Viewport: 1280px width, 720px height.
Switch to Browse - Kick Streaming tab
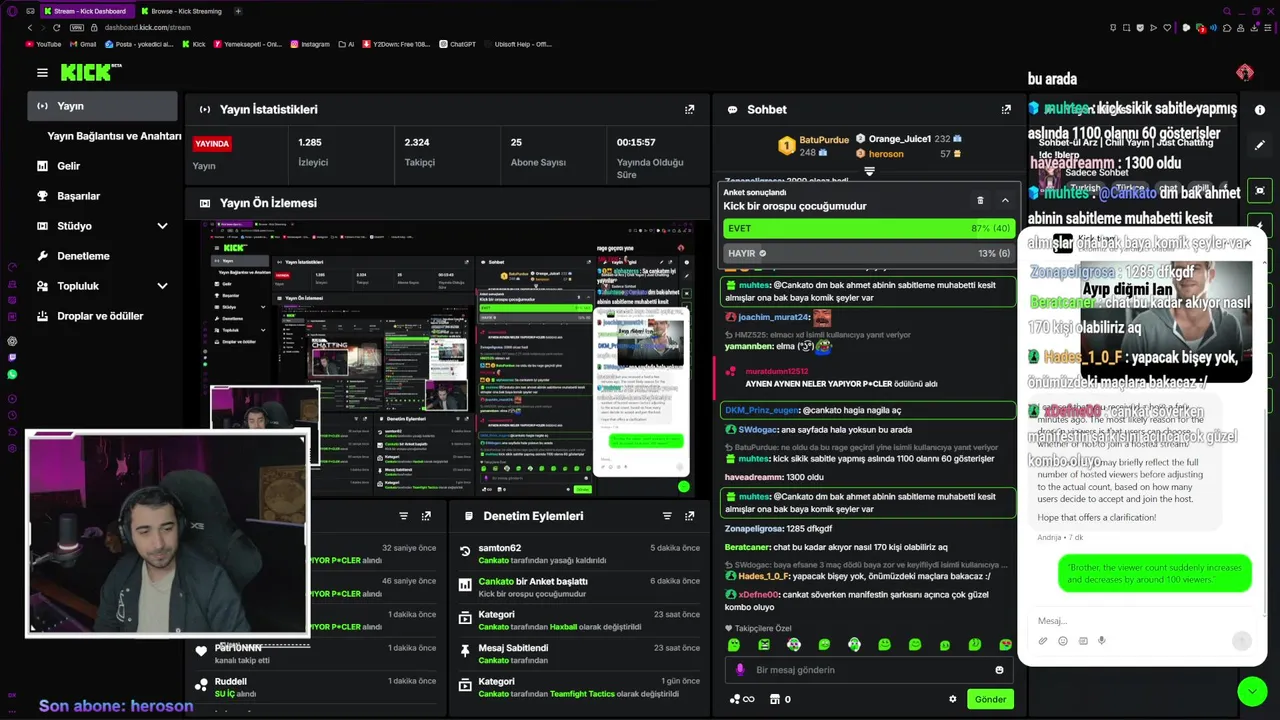pos(185,11)
